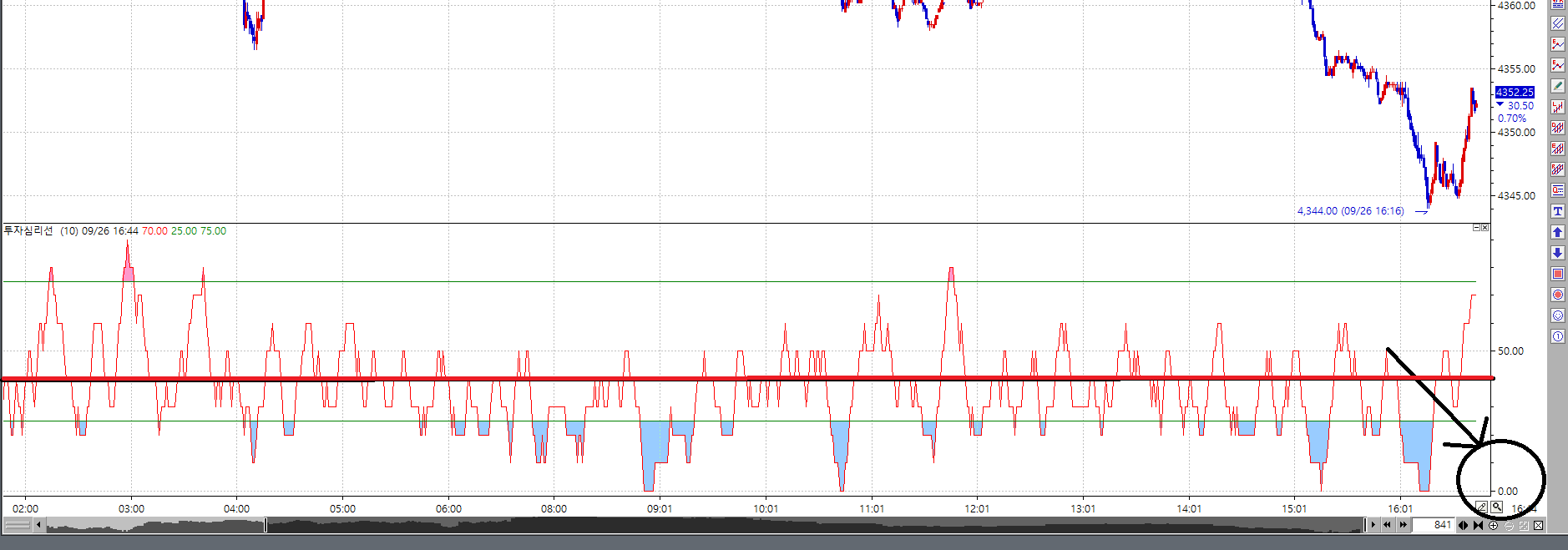This screenshot has width=1568, height=550.
Task: Click the magnifier icon below the indicator pane
Action: click(x=1497, y=507)
